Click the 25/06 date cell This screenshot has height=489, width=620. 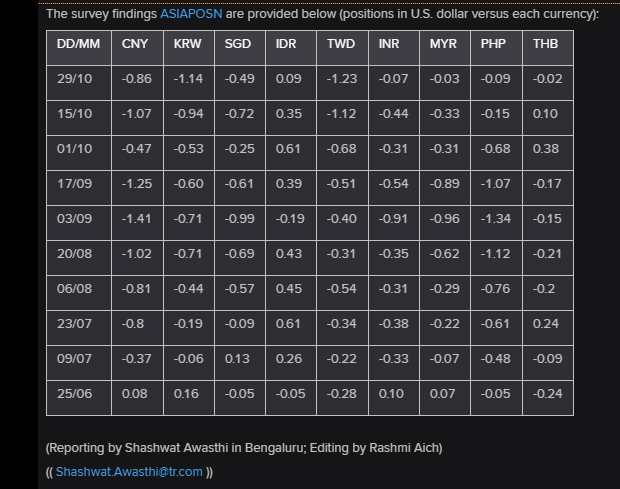click(x=76, y=394)
